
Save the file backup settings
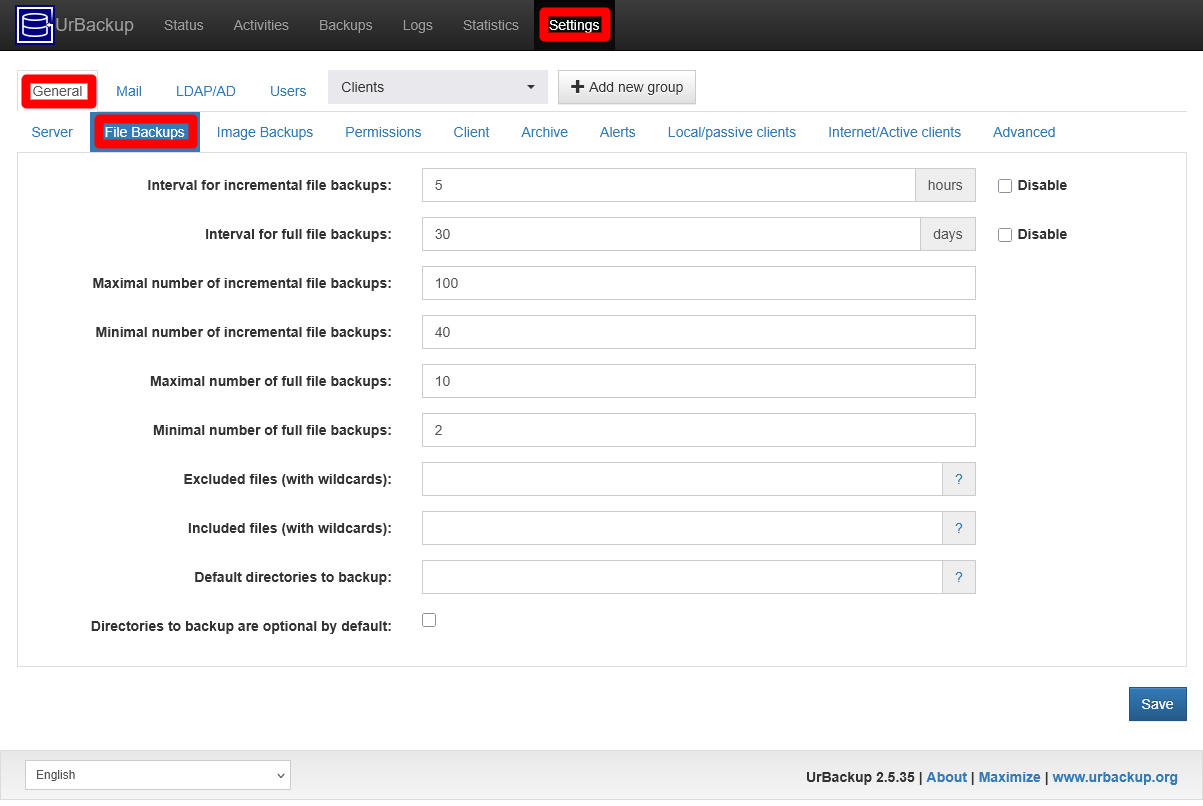tap(1157, 703)
